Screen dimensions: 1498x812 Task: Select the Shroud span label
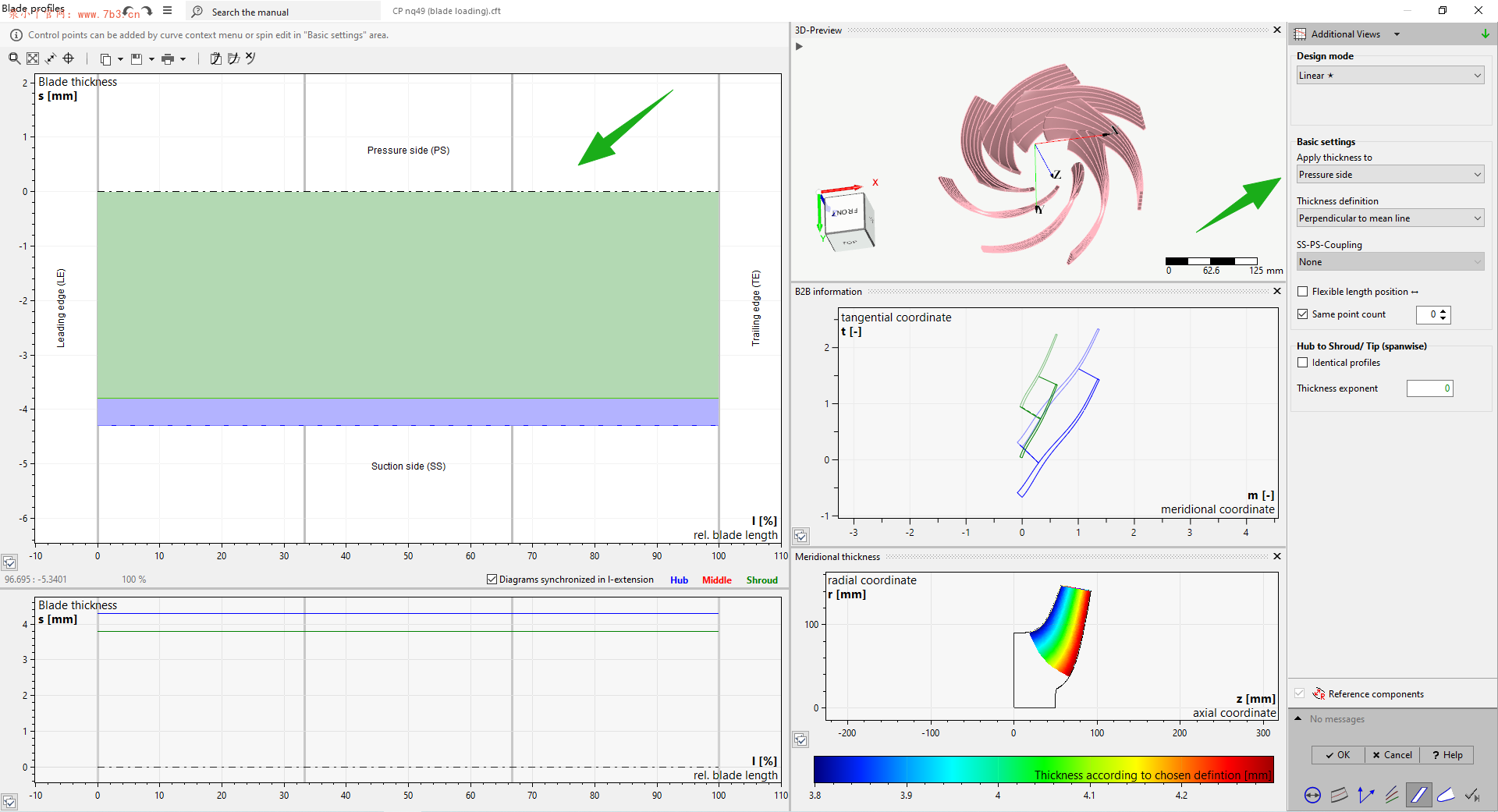pyautogui.click(x=762, y=580)
